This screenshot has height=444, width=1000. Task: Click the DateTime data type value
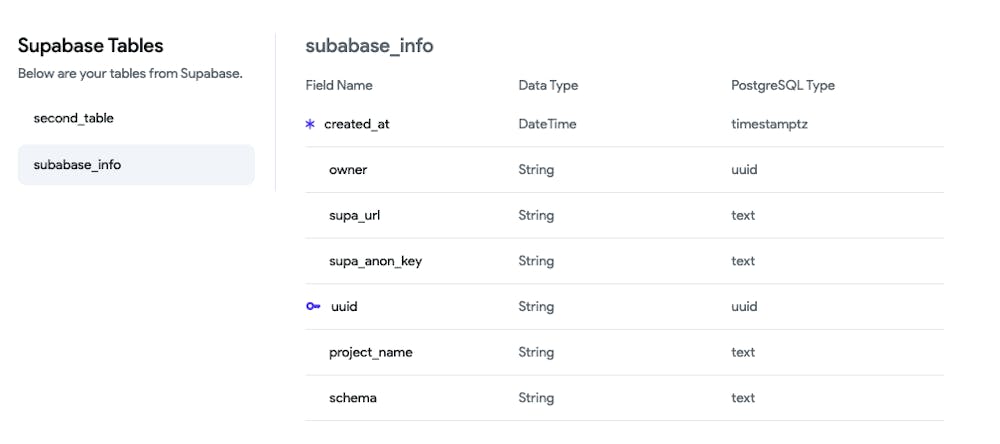pos(547,124)
